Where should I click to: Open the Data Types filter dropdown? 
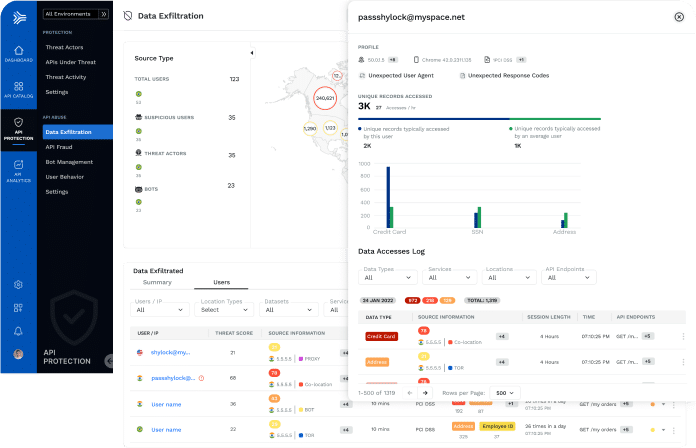pos(387,279)
